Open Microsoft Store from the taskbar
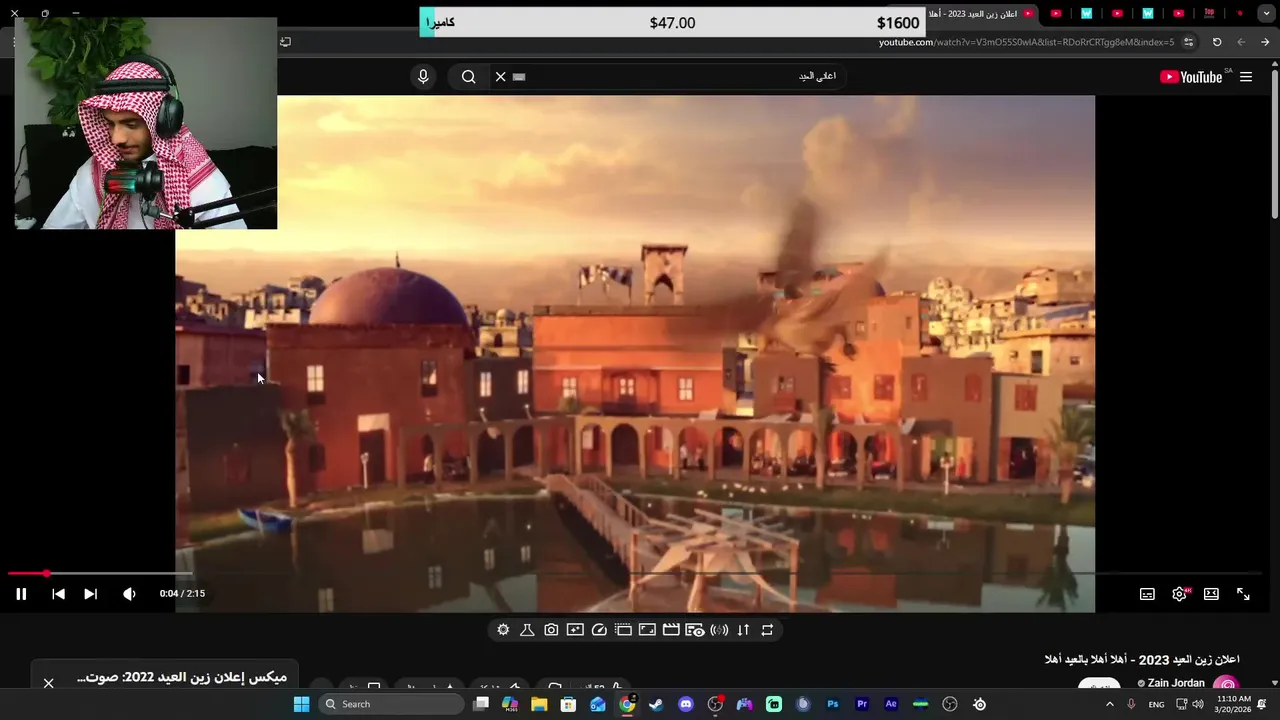1280x720 pixels. 568,704
